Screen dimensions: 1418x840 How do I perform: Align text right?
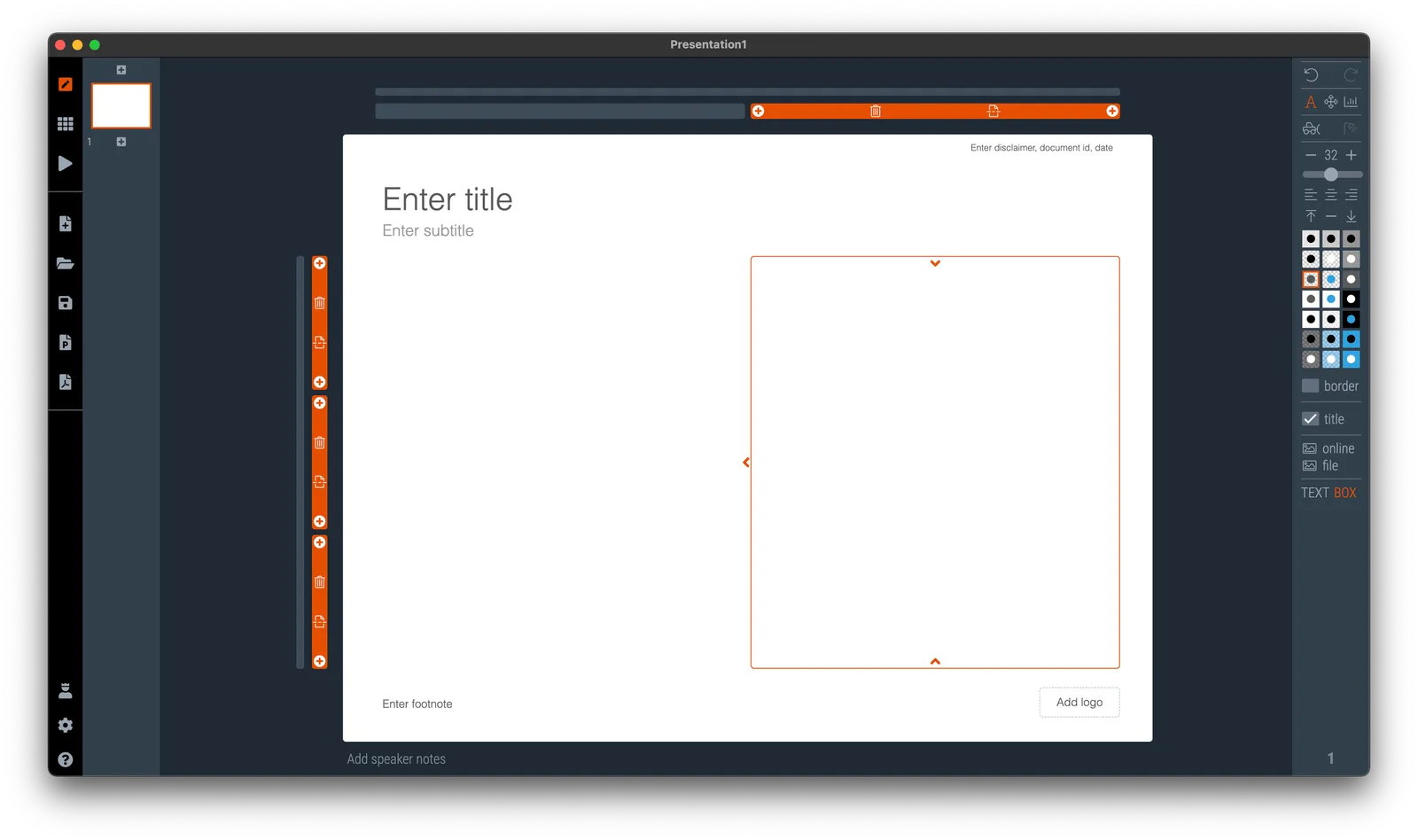1351,195
